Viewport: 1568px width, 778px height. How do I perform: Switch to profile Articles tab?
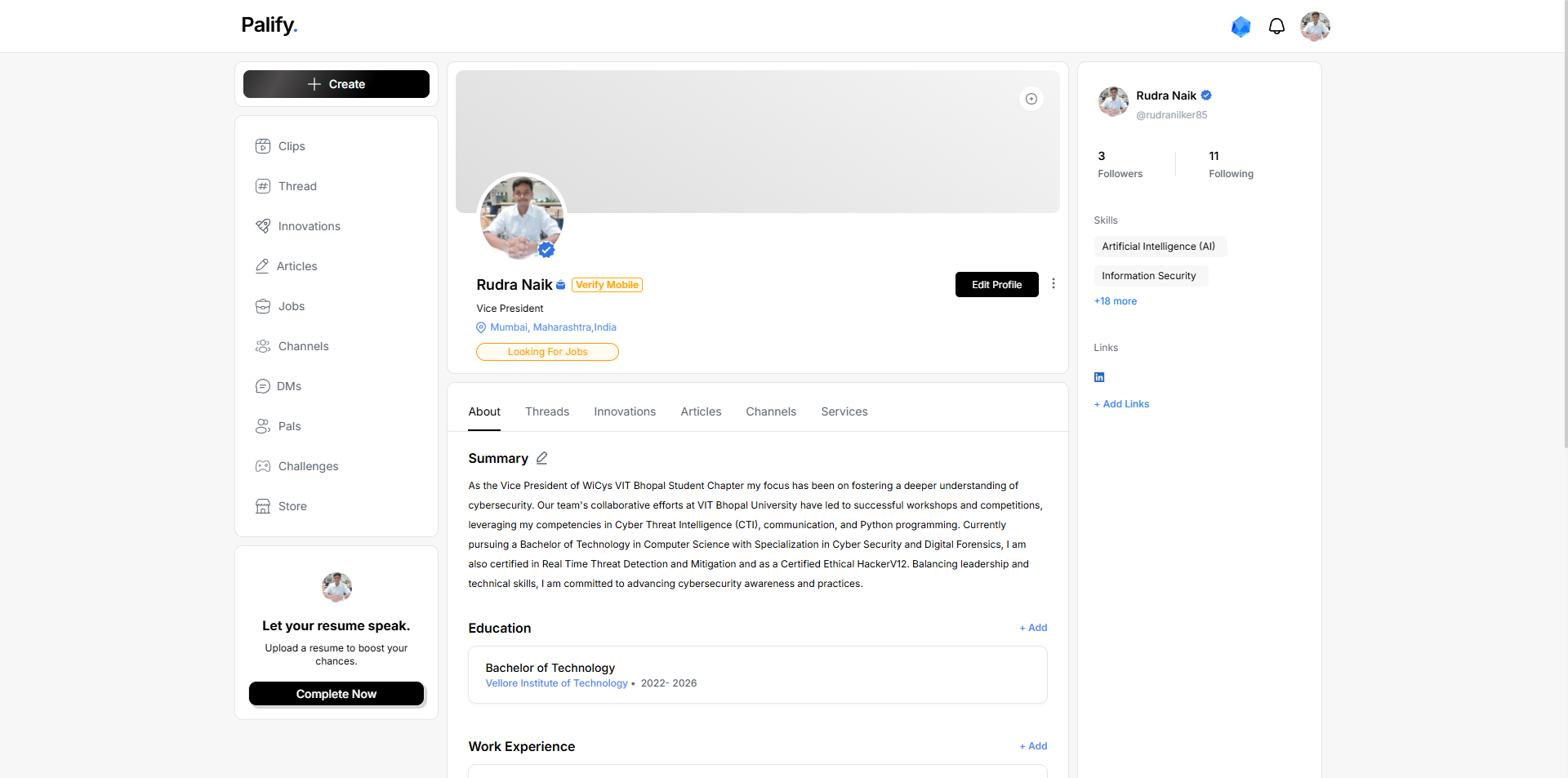click(x=701, y=411)
